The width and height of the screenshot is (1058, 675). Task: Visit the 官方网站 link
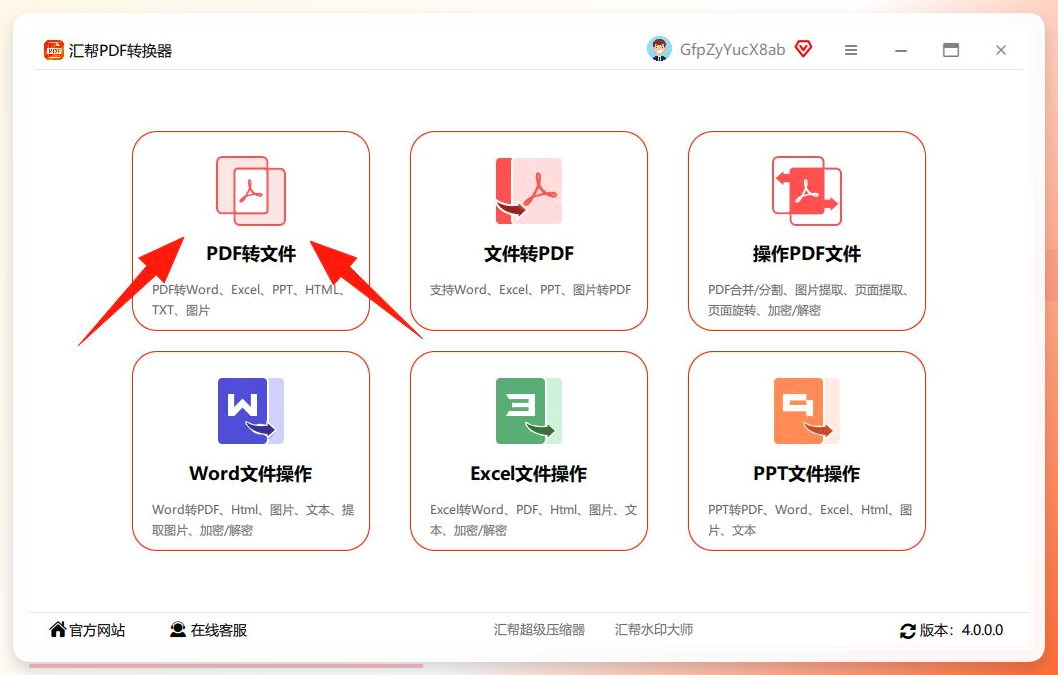click(x=97, y=630)
